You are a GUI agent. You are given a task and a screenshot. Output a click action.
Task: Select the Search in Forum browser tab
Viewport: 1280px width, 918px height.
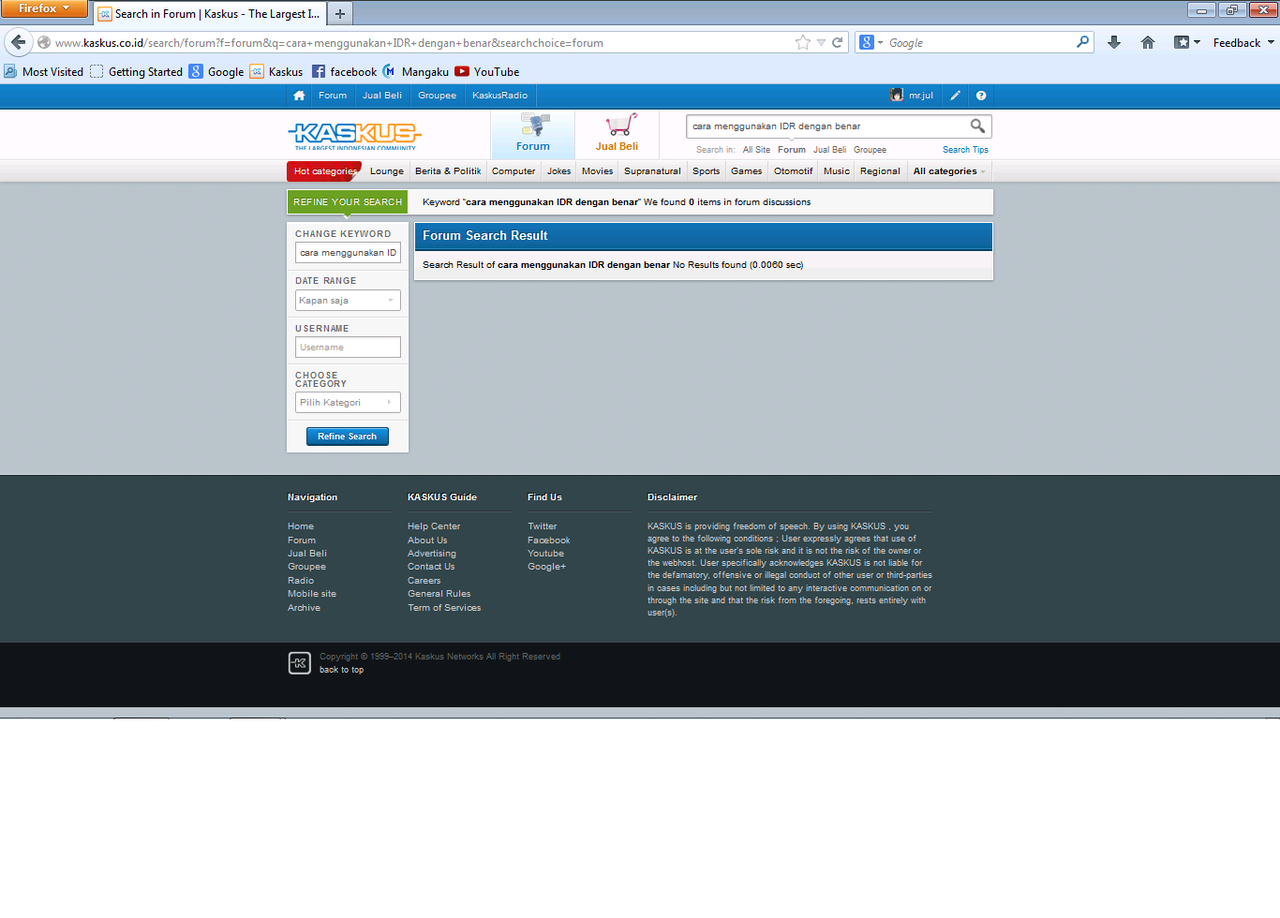(x=210, y=14)
